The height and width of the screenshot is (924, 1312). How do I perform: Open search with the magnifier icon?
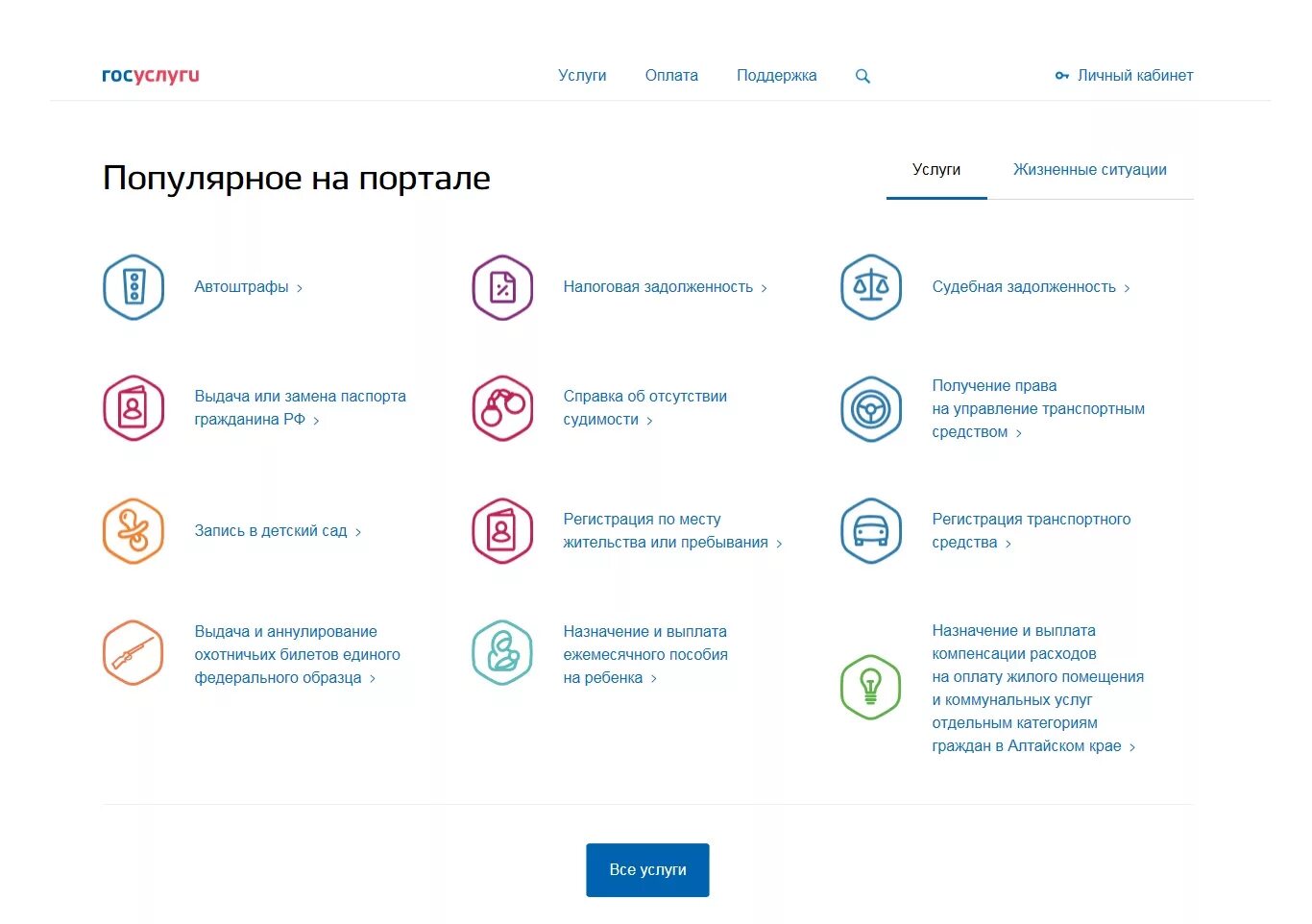coord(863,76)
